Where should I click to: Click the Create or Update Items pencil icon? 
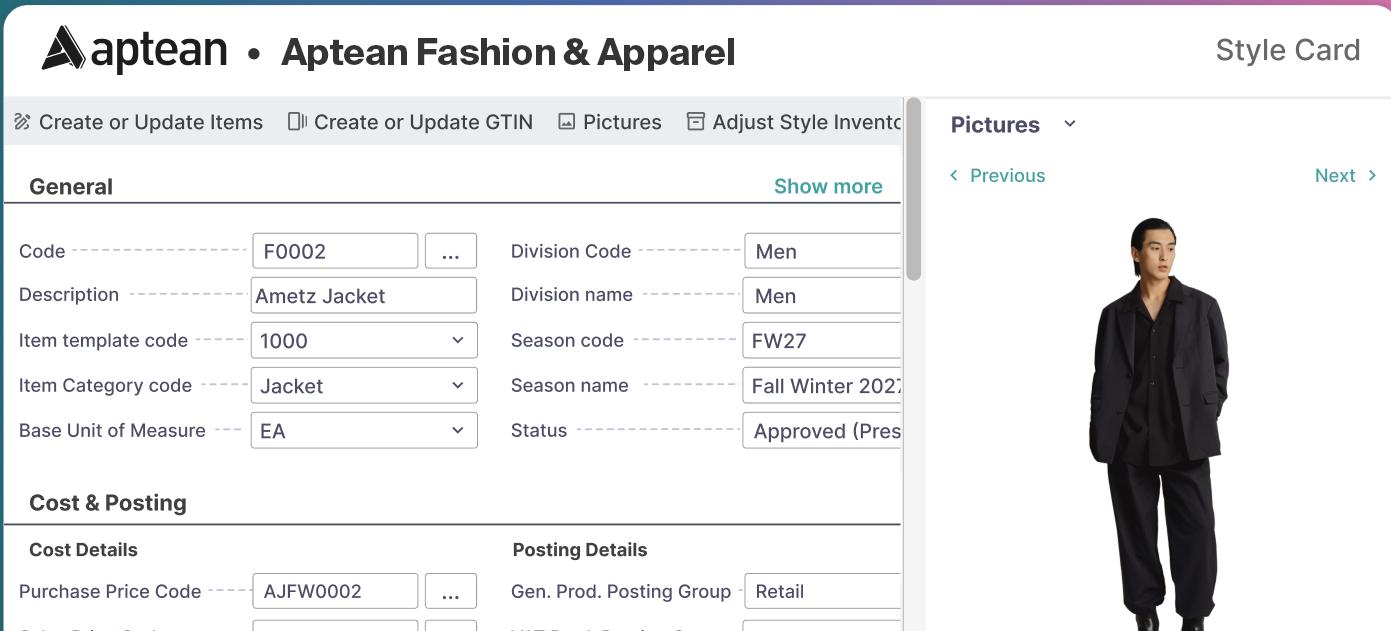(22, 122)
